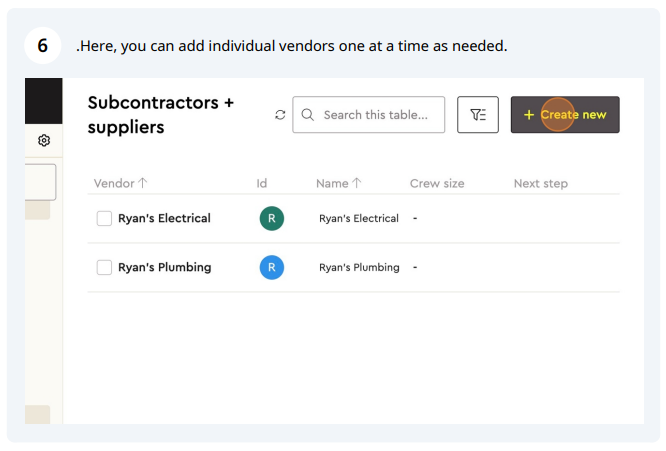Open the Ryan's Plumbing vendor link
The width and height of the screenshot is (666, 451).
pyautogui.click(x=164, y=268)
